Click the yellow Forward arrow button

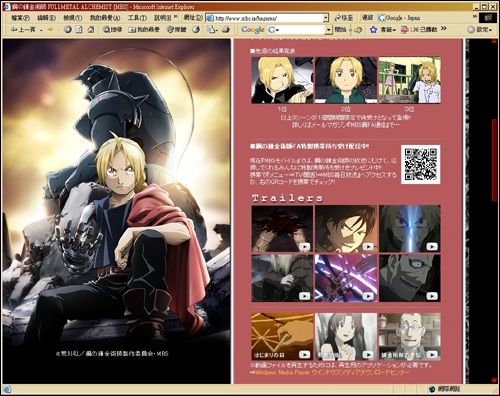click(x=50, y=30)
